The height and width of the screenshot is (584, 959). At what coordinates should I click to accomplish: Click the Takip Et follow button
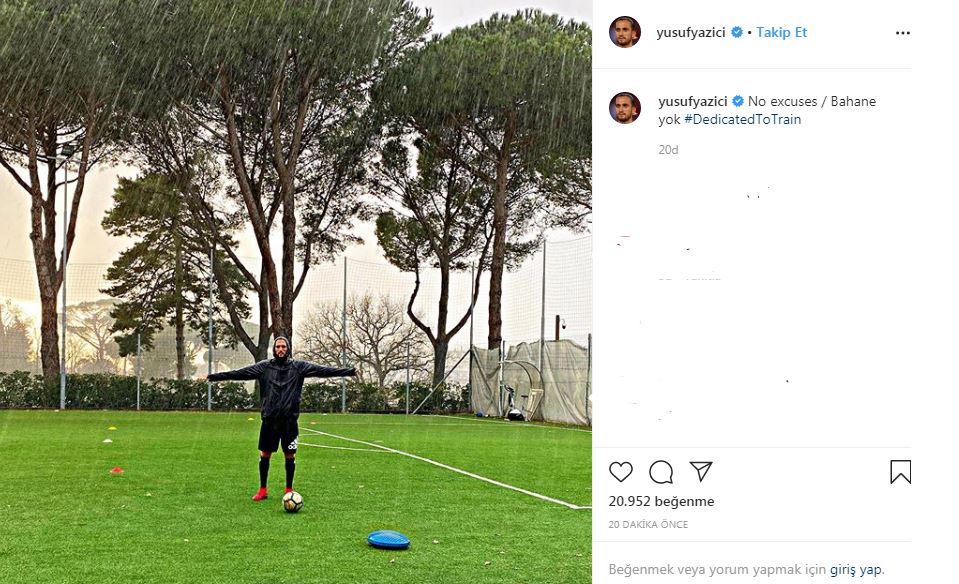[782, 32]
